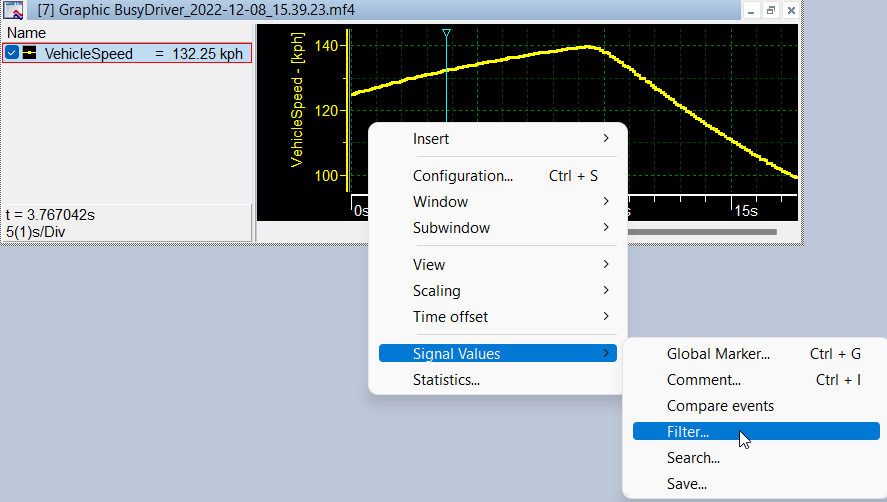
Task: Restore the Graphic window size
Action: pyautogui.click(x=770, y=10)
